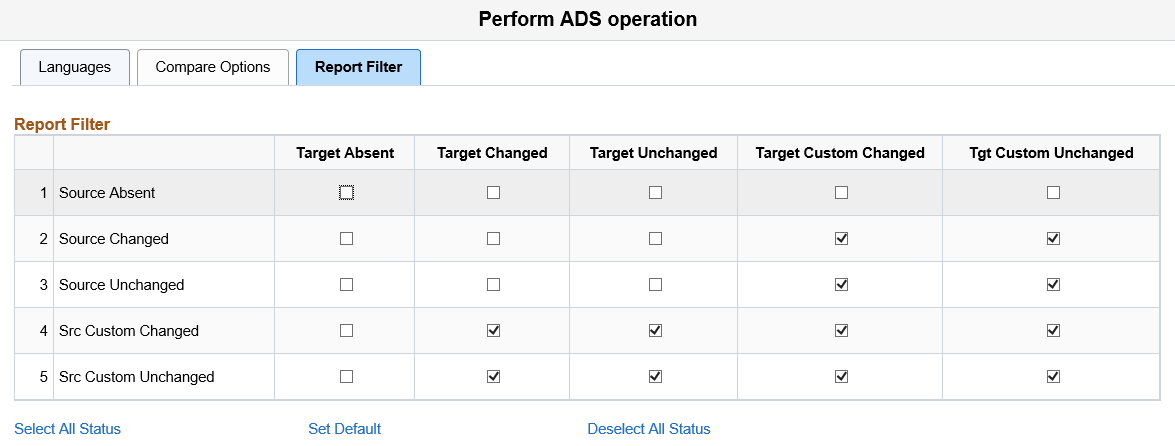
Task: Enable Source Absent / Target Changed checkbox
Action: (x=493, y=193)
